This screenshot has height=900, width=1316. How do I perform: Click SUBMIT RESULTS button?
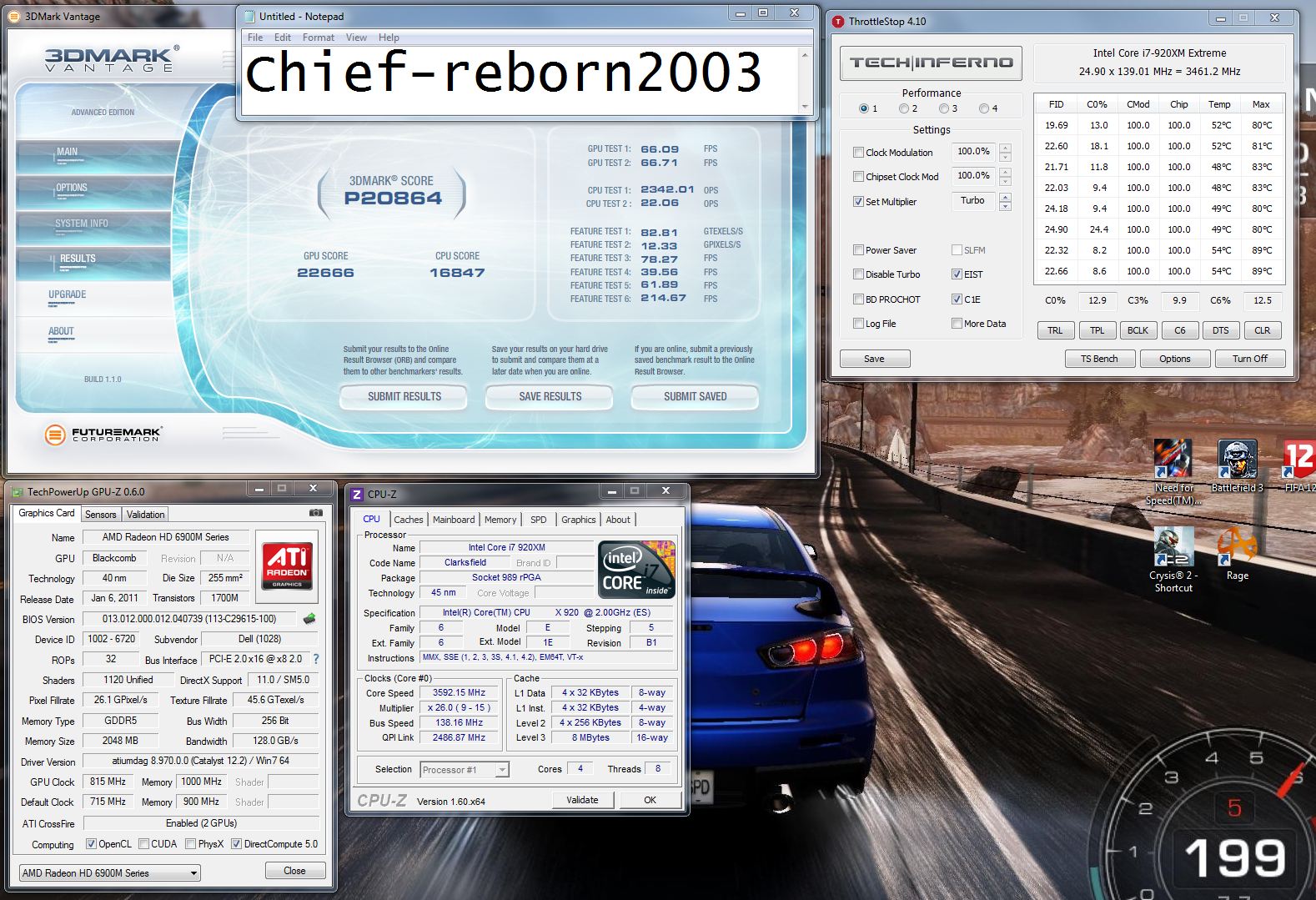point(404,396)
